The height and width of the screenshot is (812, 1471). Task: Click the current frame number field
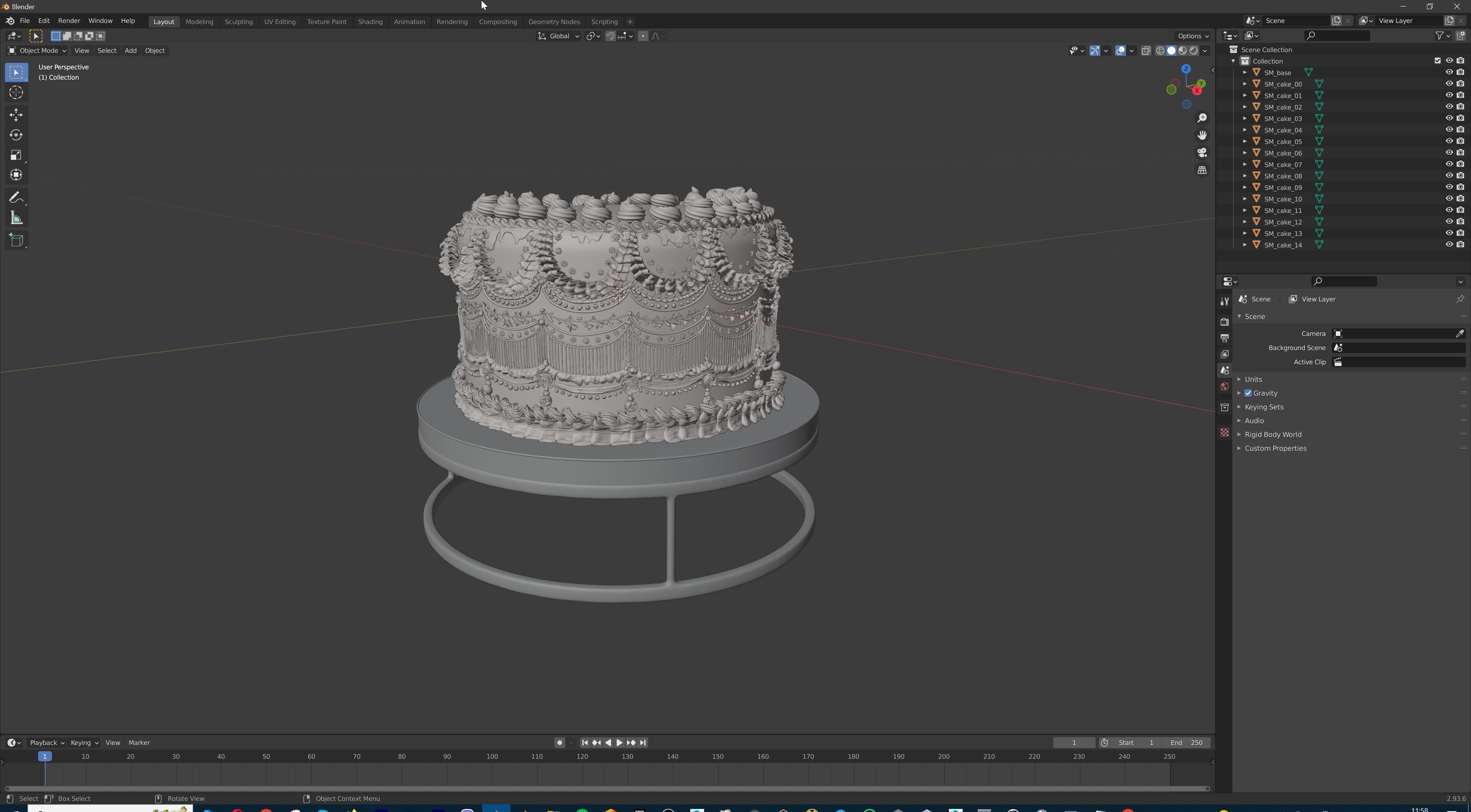tap(1073, 742)
